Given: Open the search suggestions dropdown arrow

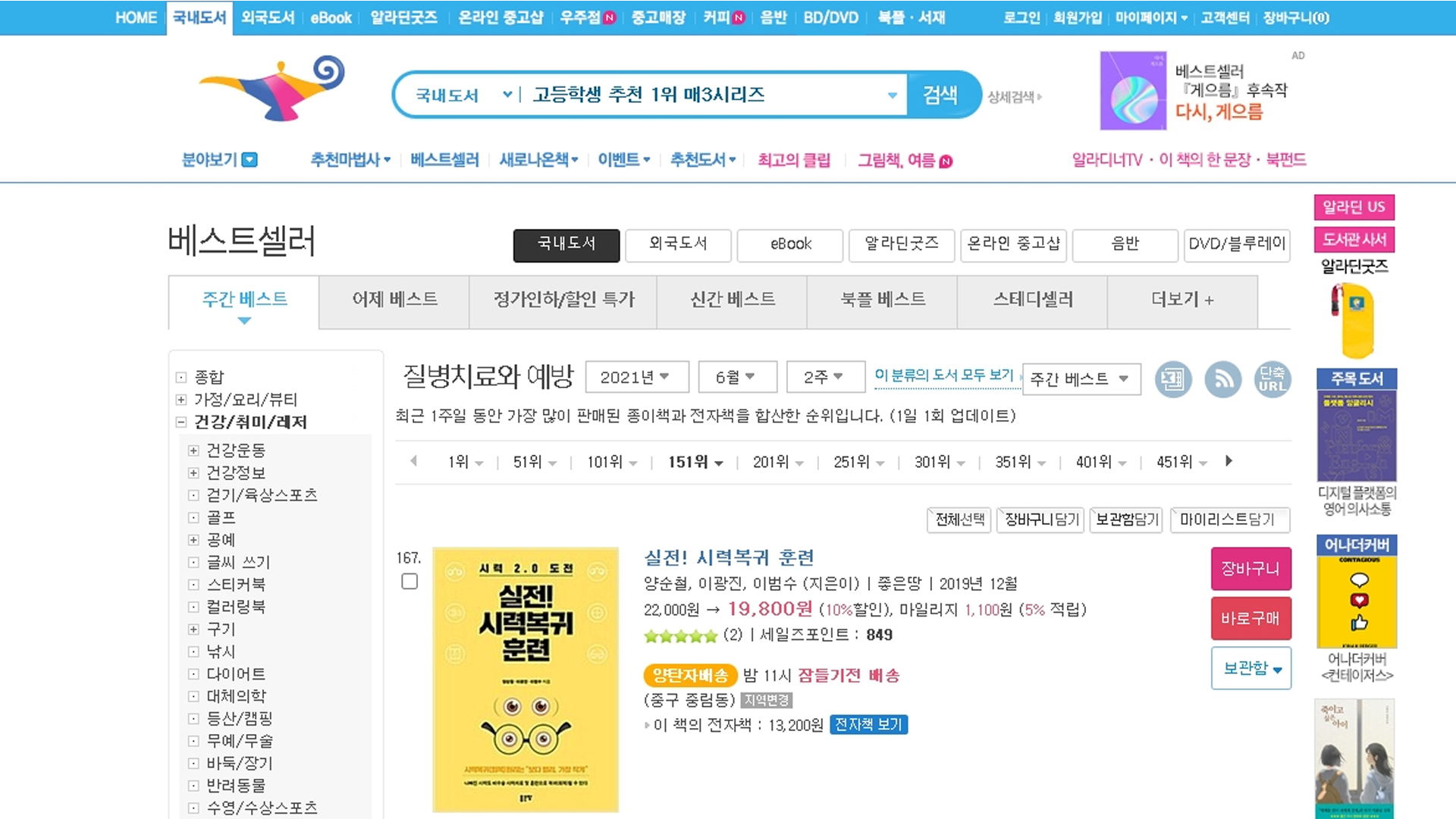Looking at the screenshot, I should coord(893,96).
